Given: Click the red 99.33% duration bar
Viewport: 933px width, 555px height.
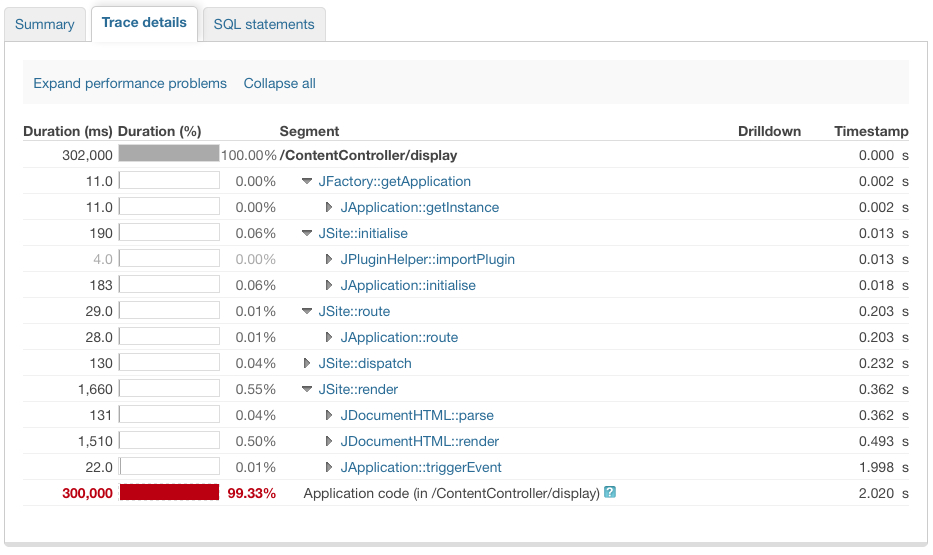Looking at the screenshot, I should (169, 492).
